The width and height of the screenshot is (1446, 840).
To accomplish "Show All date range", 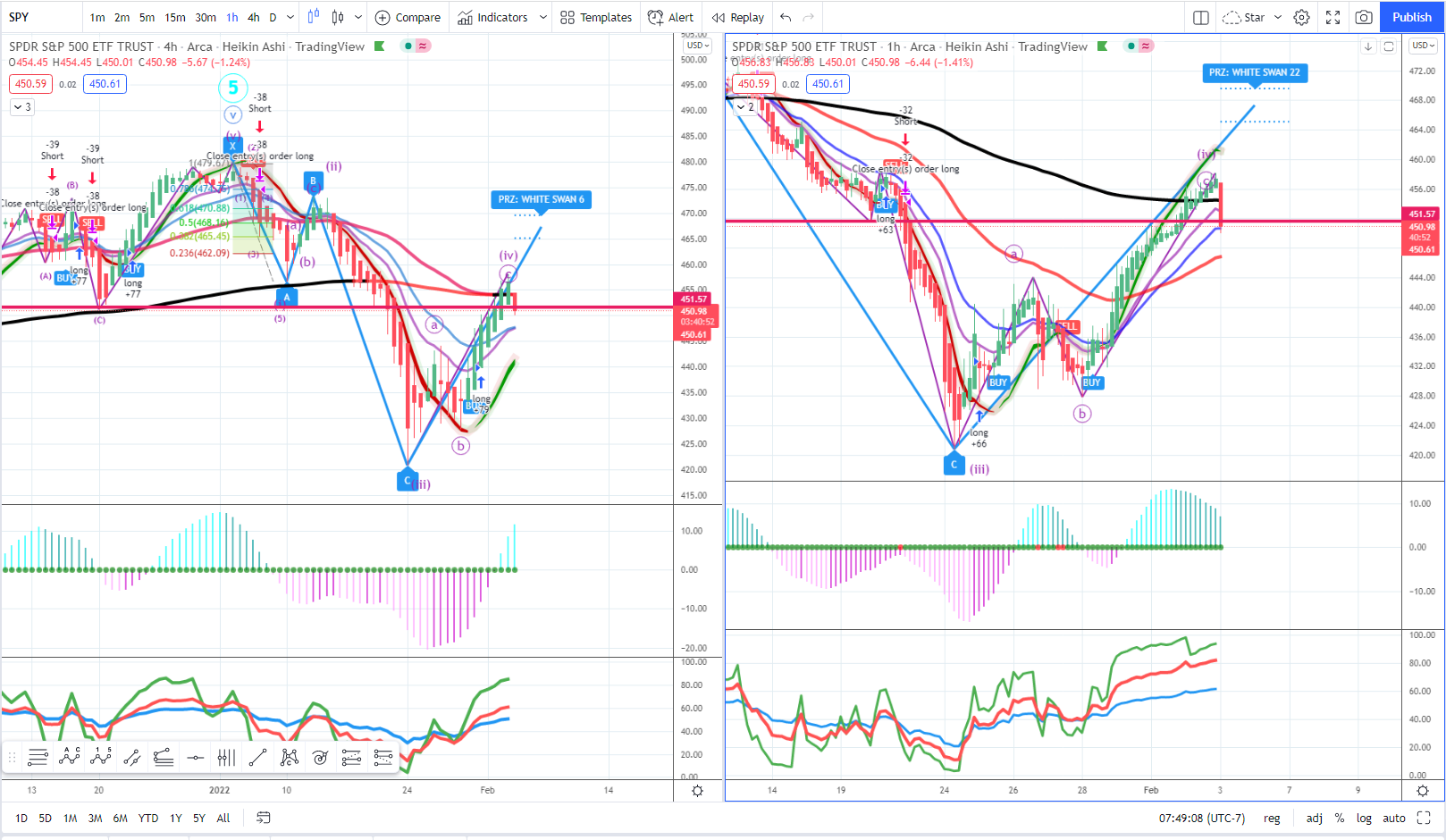I will (x=223, y=818).
